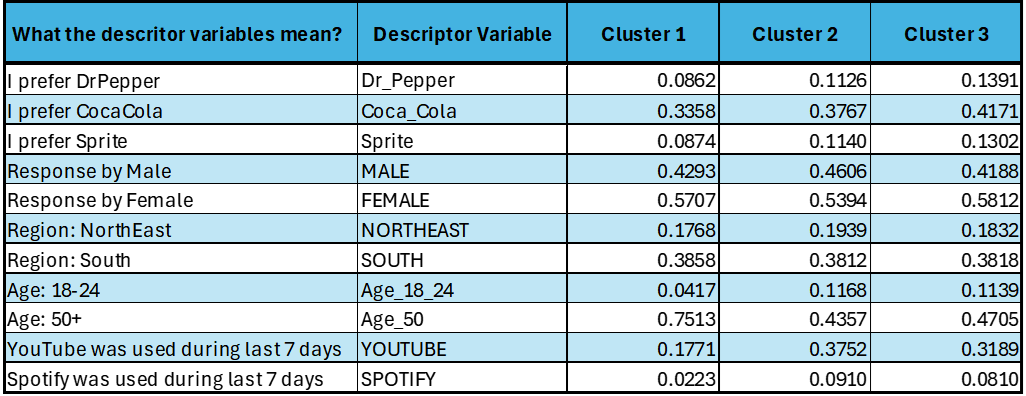Click the SPOTIFY Cluster 2 value 0.0910
Image resolution: width=1026 pixels, height=396 pixels.
(794, 378)
